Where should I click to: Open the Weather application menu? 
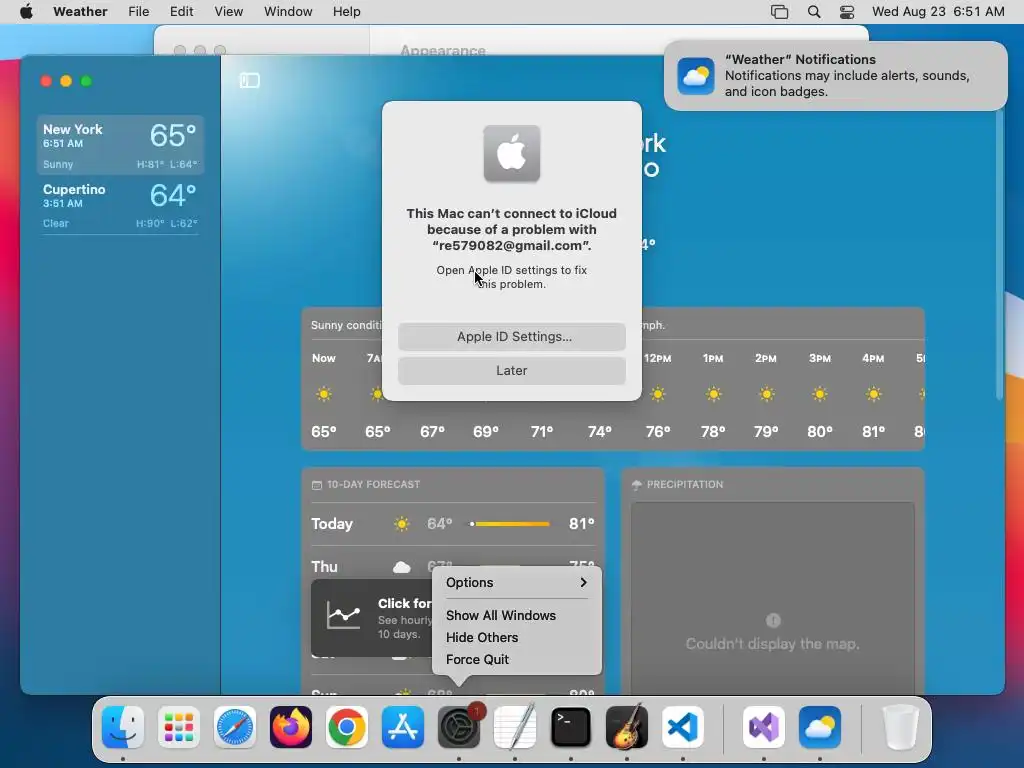[80, 12]
